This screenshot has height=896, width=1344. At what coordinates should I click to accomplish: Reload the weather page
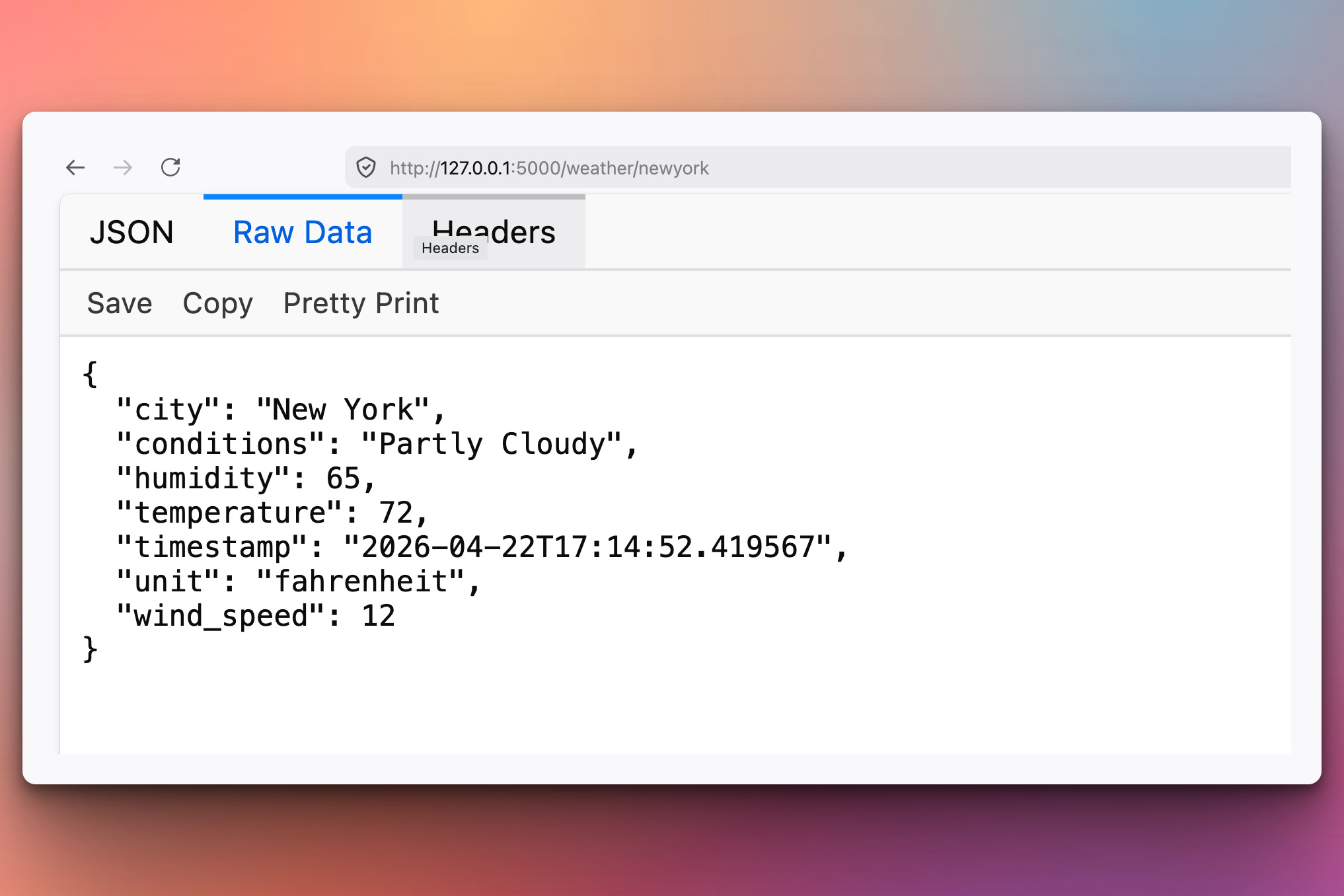pos(170,168)
